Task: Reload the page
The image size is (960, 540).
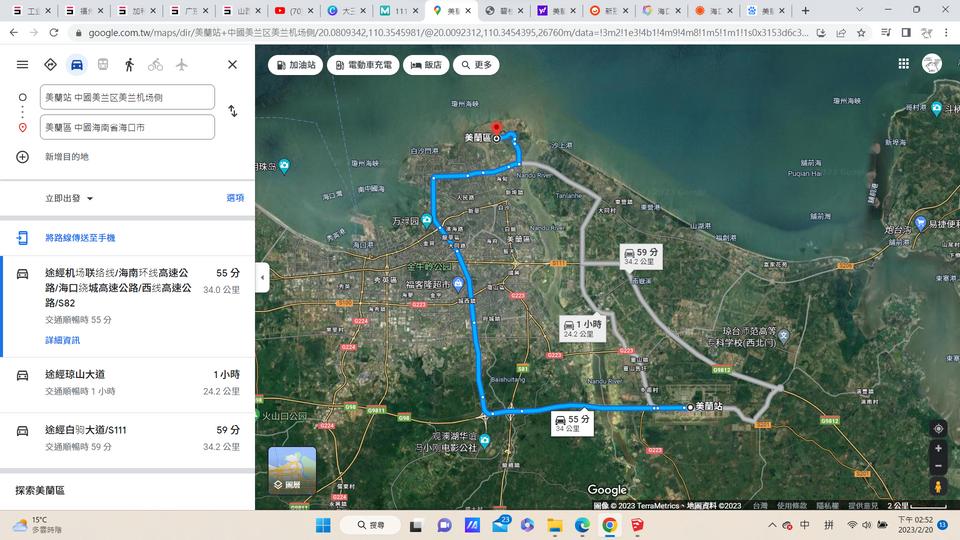Action: [x=54, y=32]
